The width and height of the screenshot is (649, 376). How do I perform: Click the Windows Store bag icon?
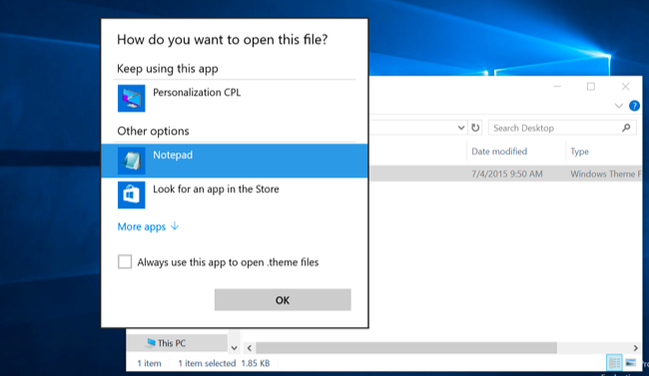131,195
